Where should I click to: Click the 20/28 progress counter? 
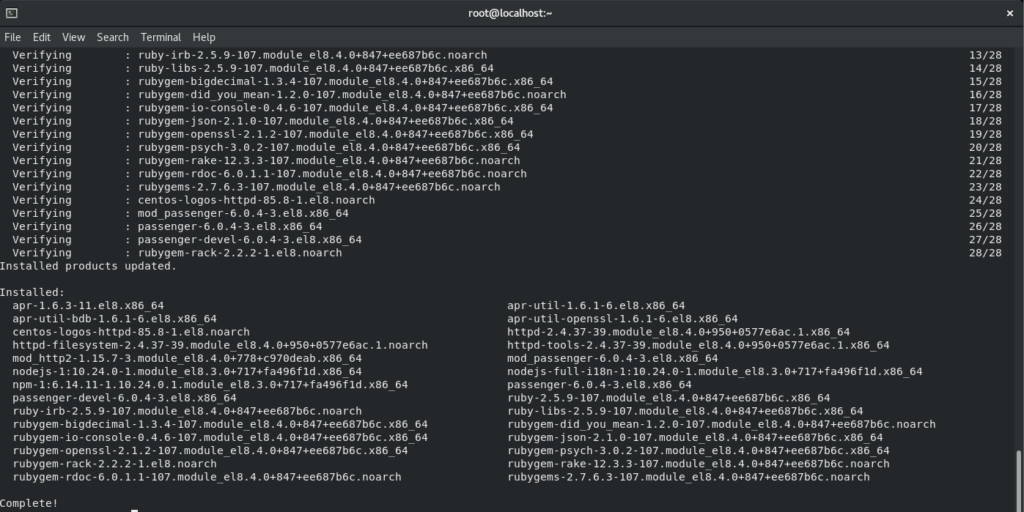[x=985, y=147]
